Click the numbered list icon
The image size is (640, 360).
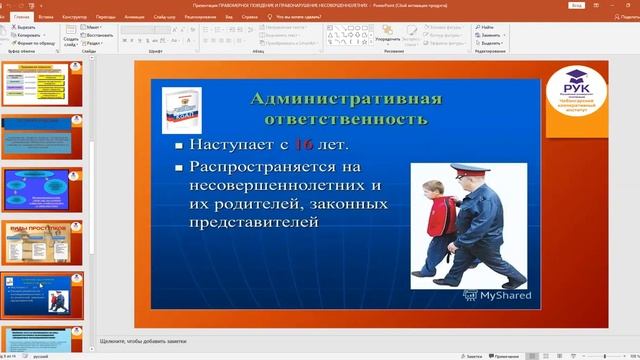218,30
